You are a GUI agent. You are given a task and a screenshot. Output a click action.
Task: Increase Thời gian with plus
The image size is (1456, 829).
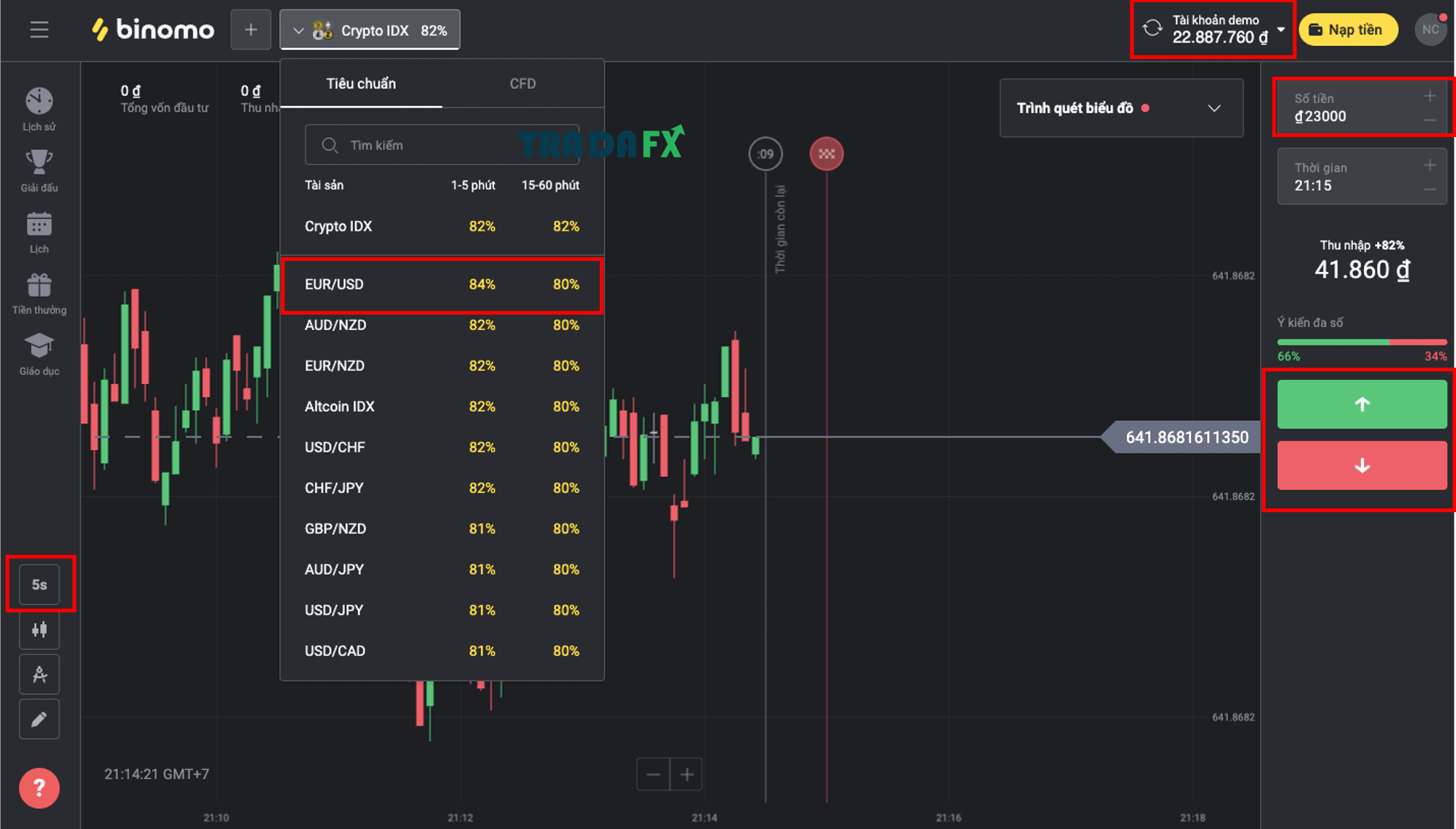click(1429, 165)
